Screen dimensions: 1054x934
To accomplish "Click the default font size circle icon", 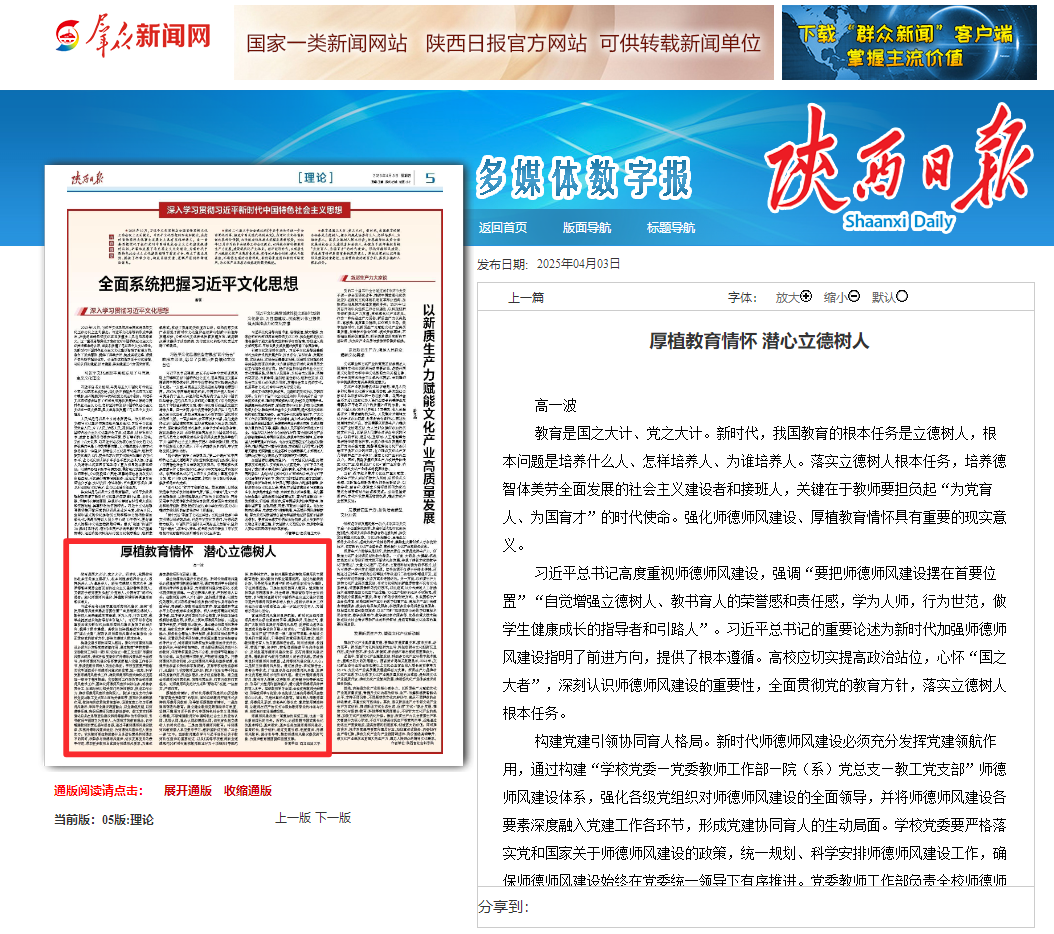I will pyautogui.click(x=902, y=296).
